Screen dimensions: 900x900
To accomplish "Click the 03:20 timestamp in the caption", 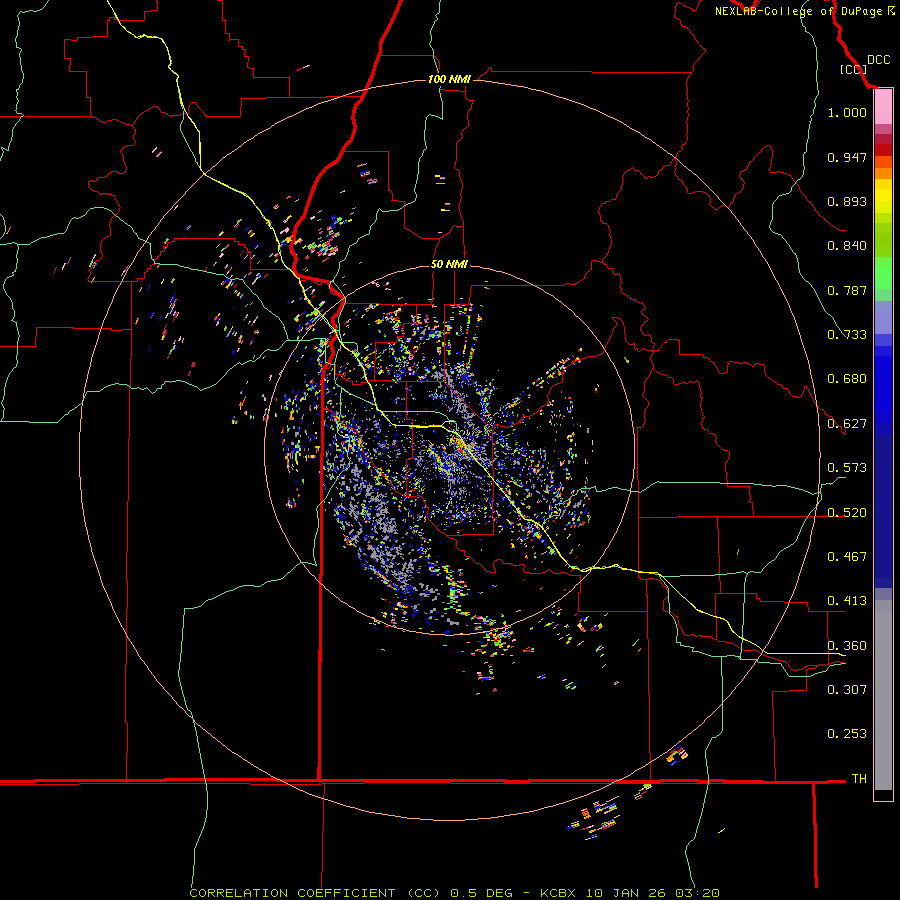I will 697,893.
